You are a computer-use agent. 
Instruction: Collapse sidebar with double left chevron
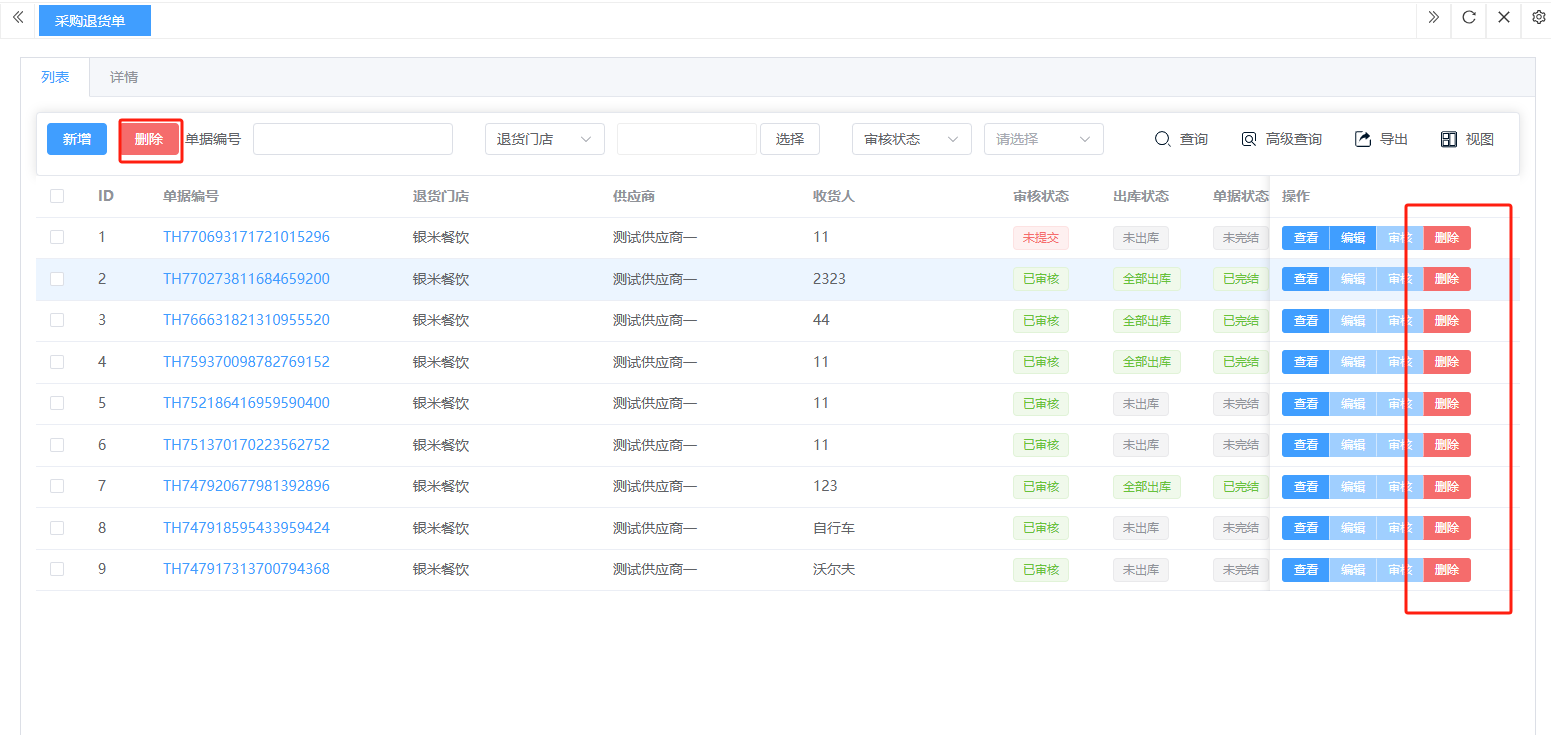(17, 17)
